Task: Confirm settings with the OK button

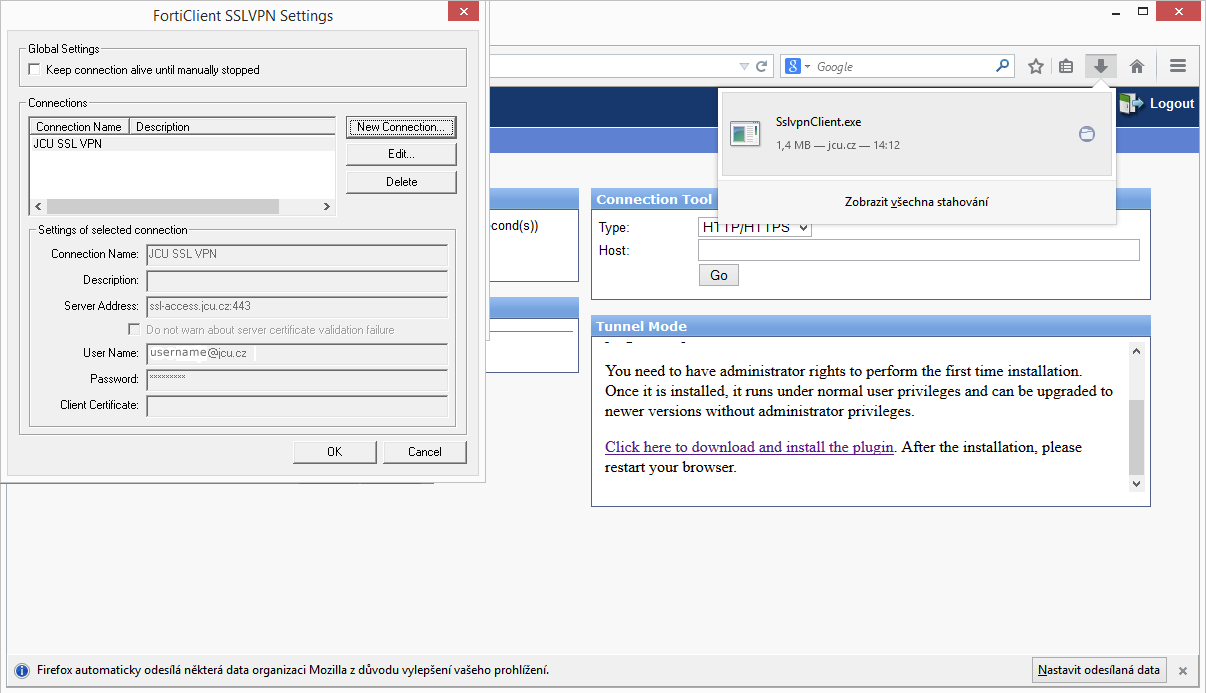Action: point(335,452)
